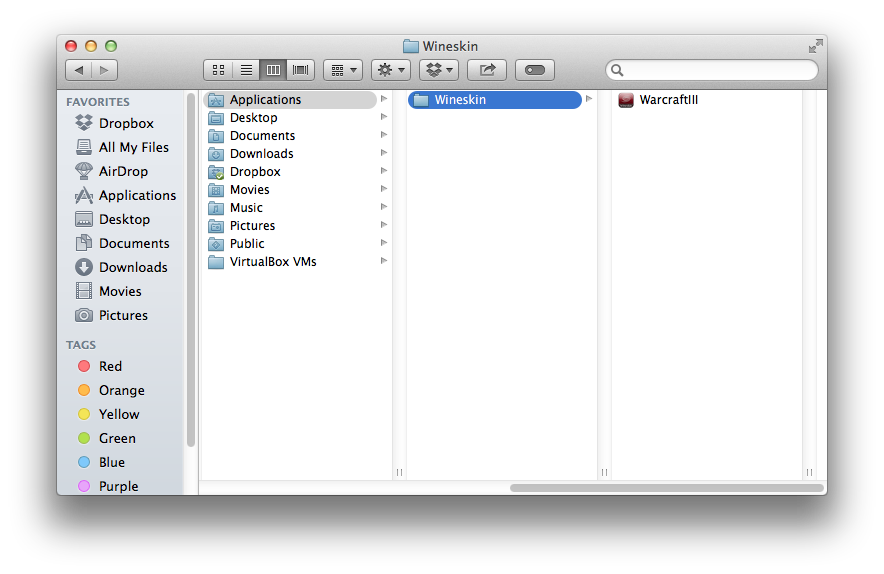Open All My Files in sidebar
The width and height of the screenshot is (884, 574).
(122, 147)
